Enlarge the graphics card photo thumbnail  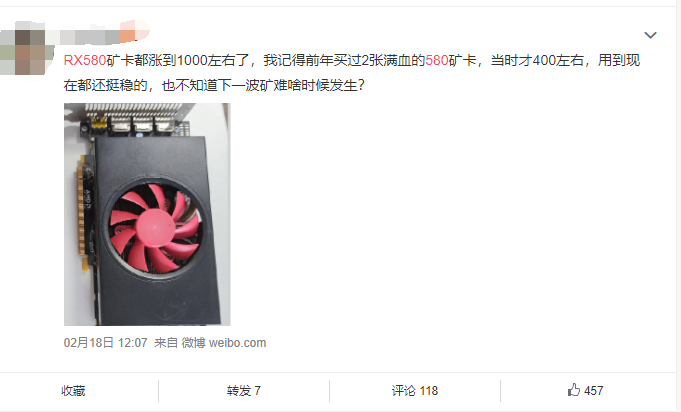point(147,214)
